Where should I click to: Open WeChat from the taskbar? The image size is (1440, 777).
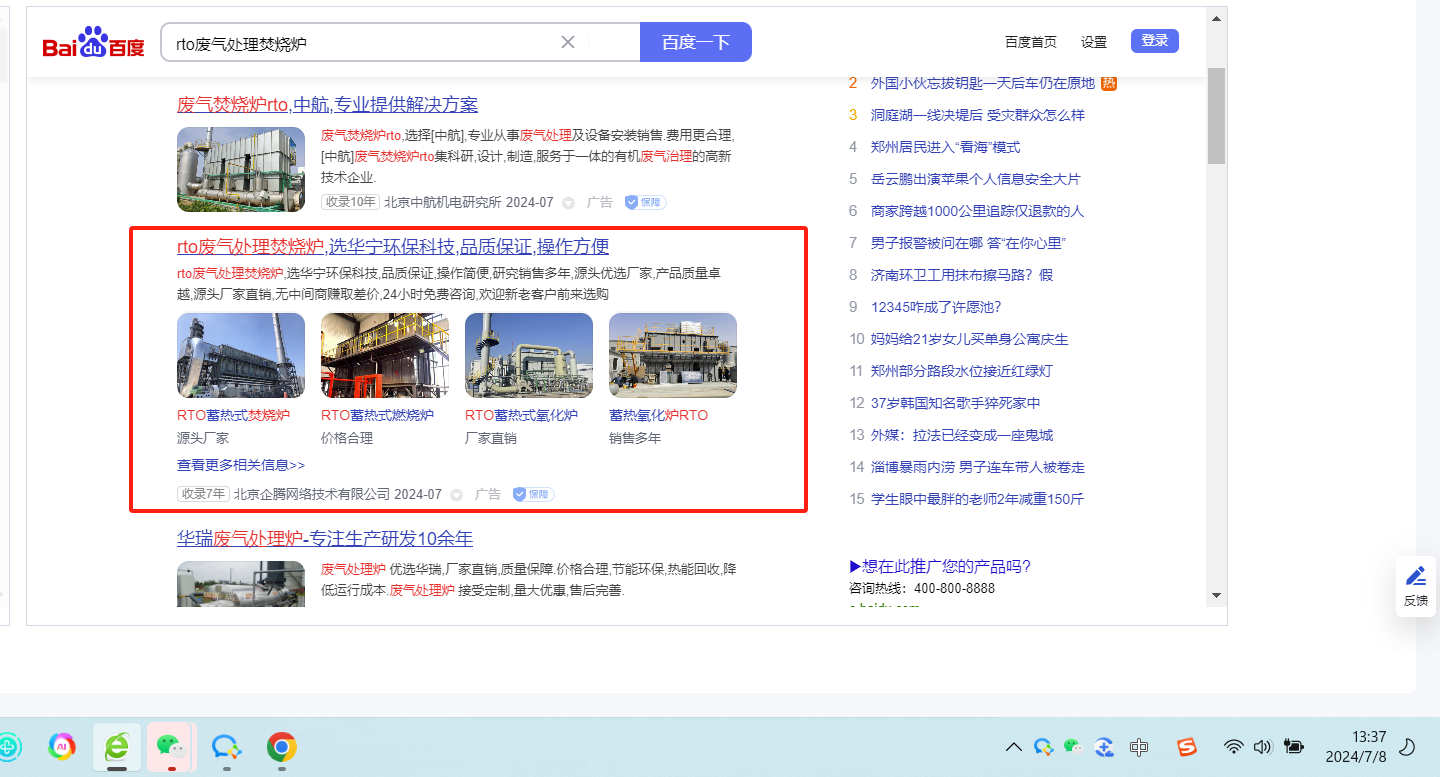point(168,746)
